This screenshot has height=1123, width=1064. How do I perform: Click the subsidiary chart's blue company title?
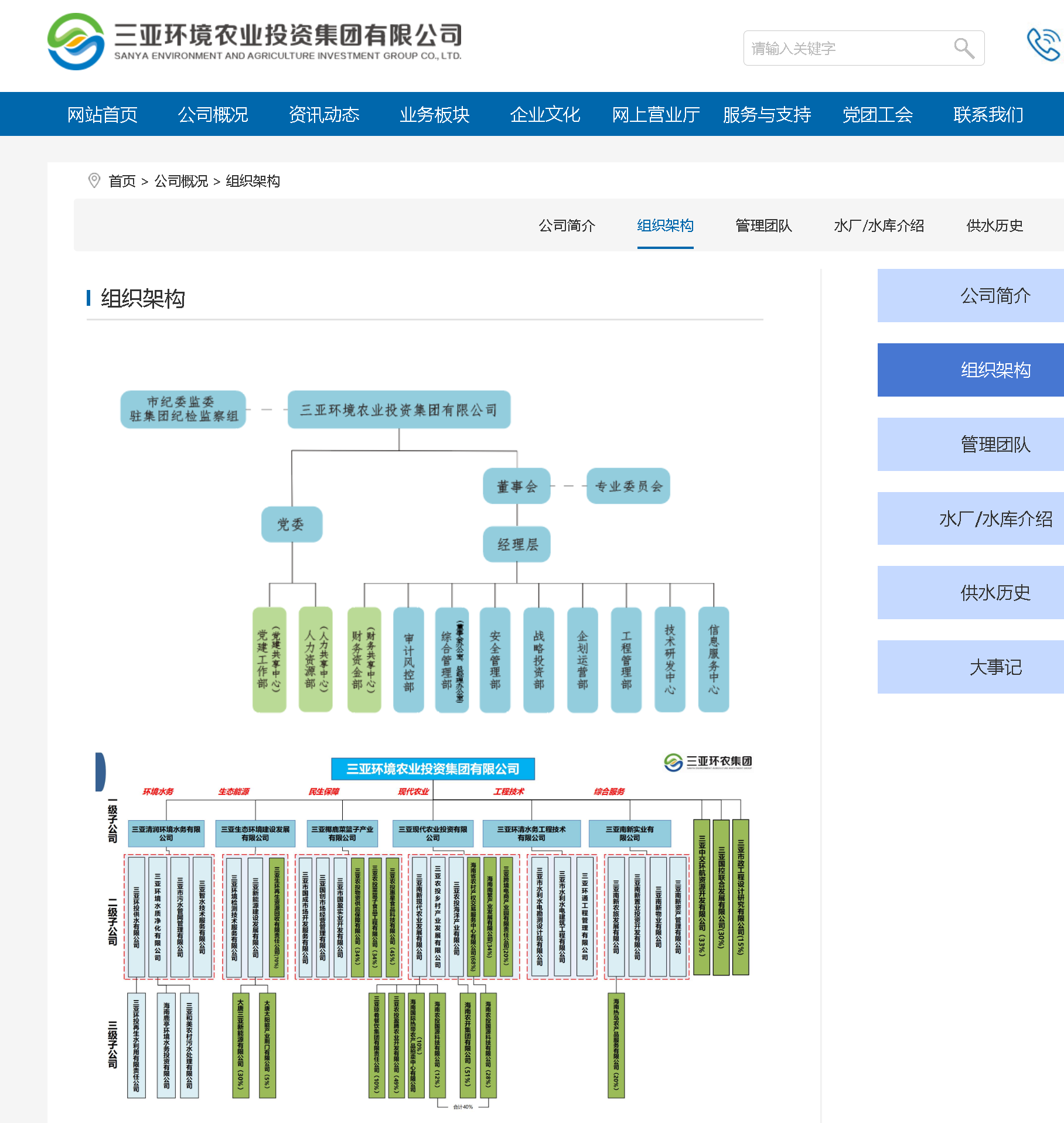click(433, 769)
